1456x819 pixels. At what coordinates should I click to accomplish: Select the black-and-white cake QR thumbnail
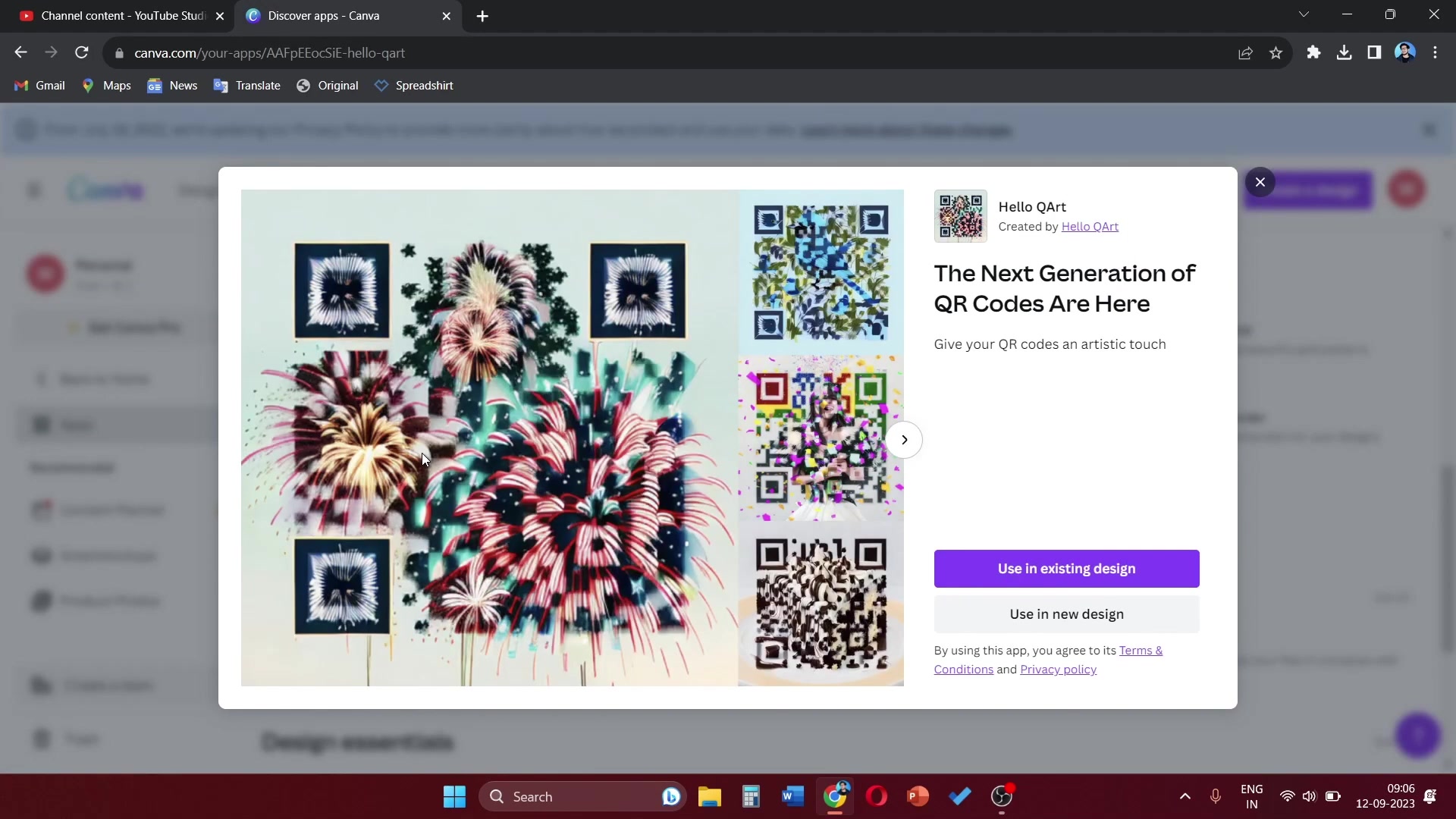[x=821, y=604]
